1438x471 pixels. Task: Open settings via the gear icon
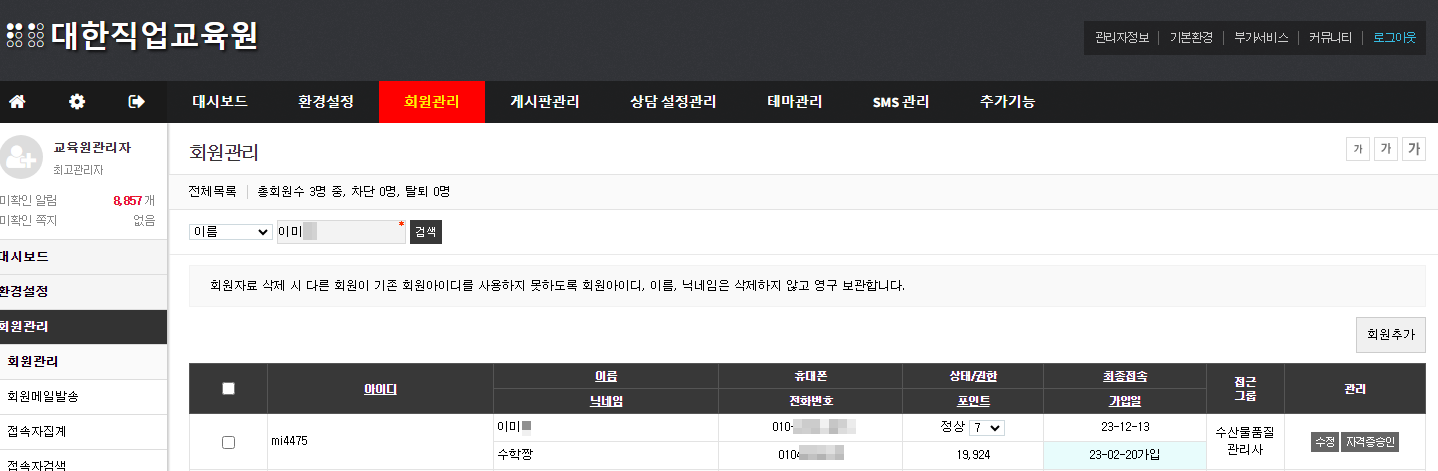click(77, 102)
